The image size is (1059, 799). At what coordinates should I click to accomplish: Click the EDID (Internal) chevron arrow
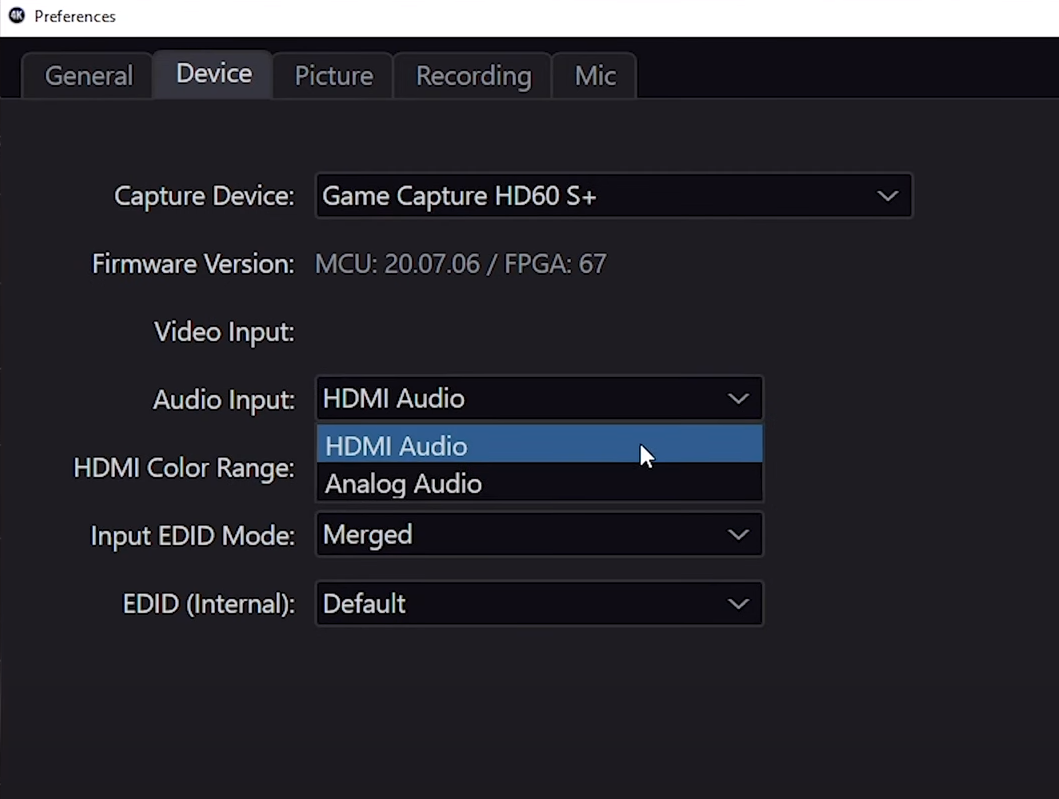[x=738, y=604]
